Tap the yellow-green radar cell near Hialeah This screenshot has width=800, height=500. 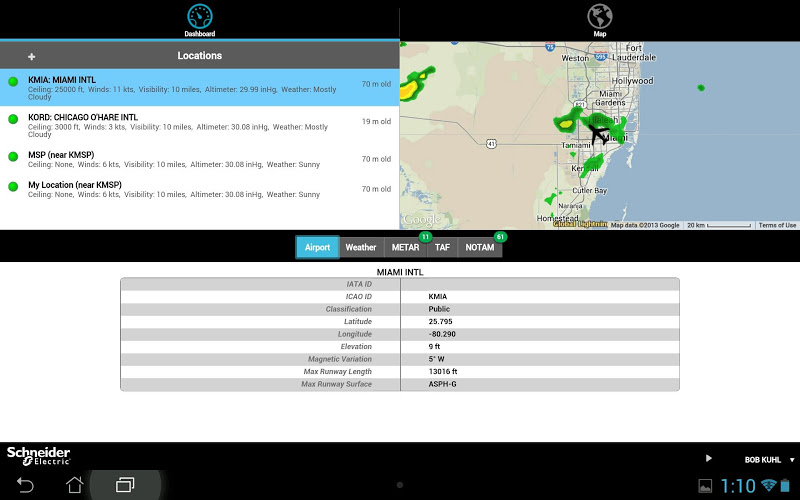[566, 123]
